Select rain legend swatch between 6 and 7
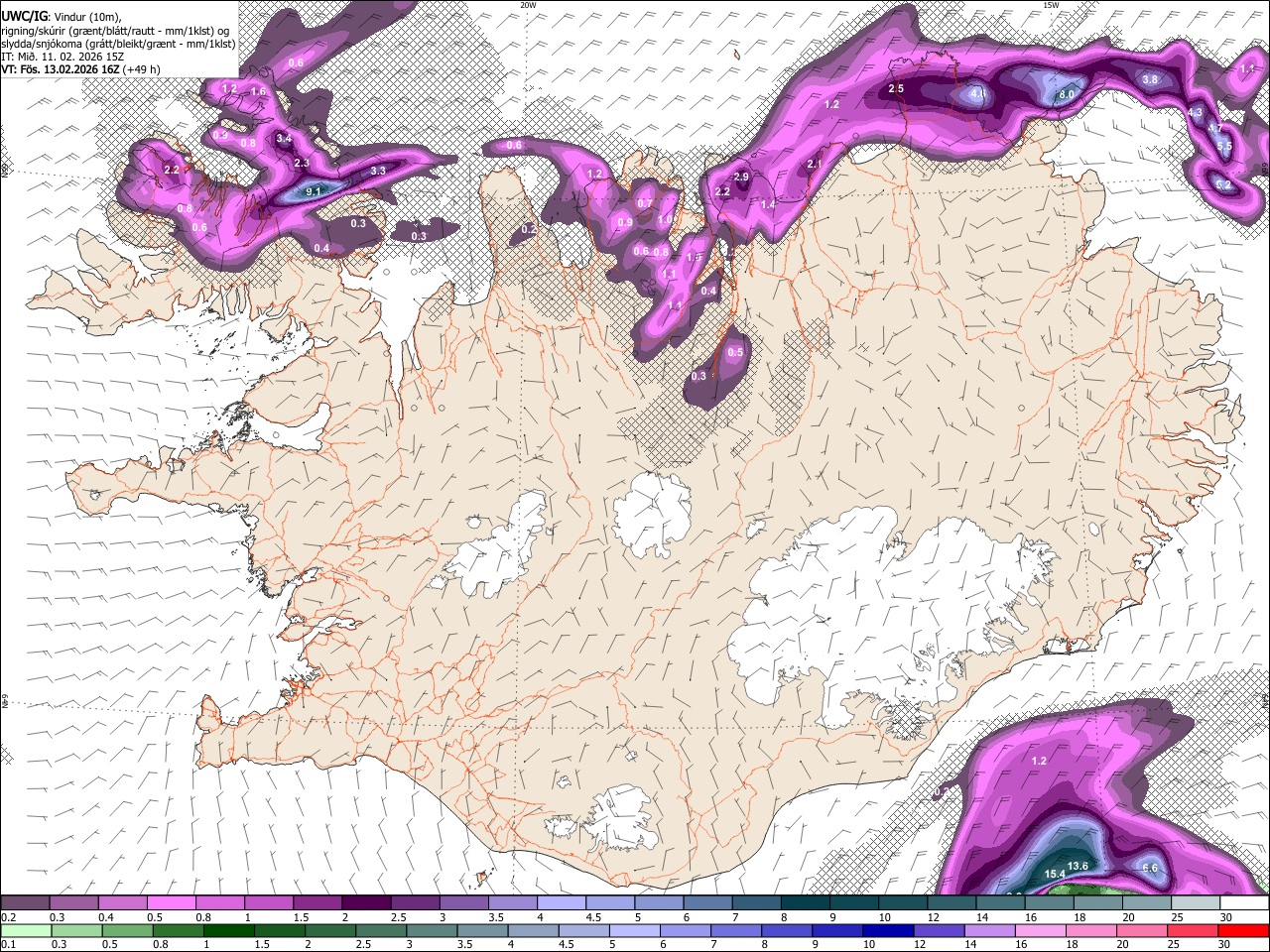This screenshot has width=1270, height=952. tap(687, 930)
